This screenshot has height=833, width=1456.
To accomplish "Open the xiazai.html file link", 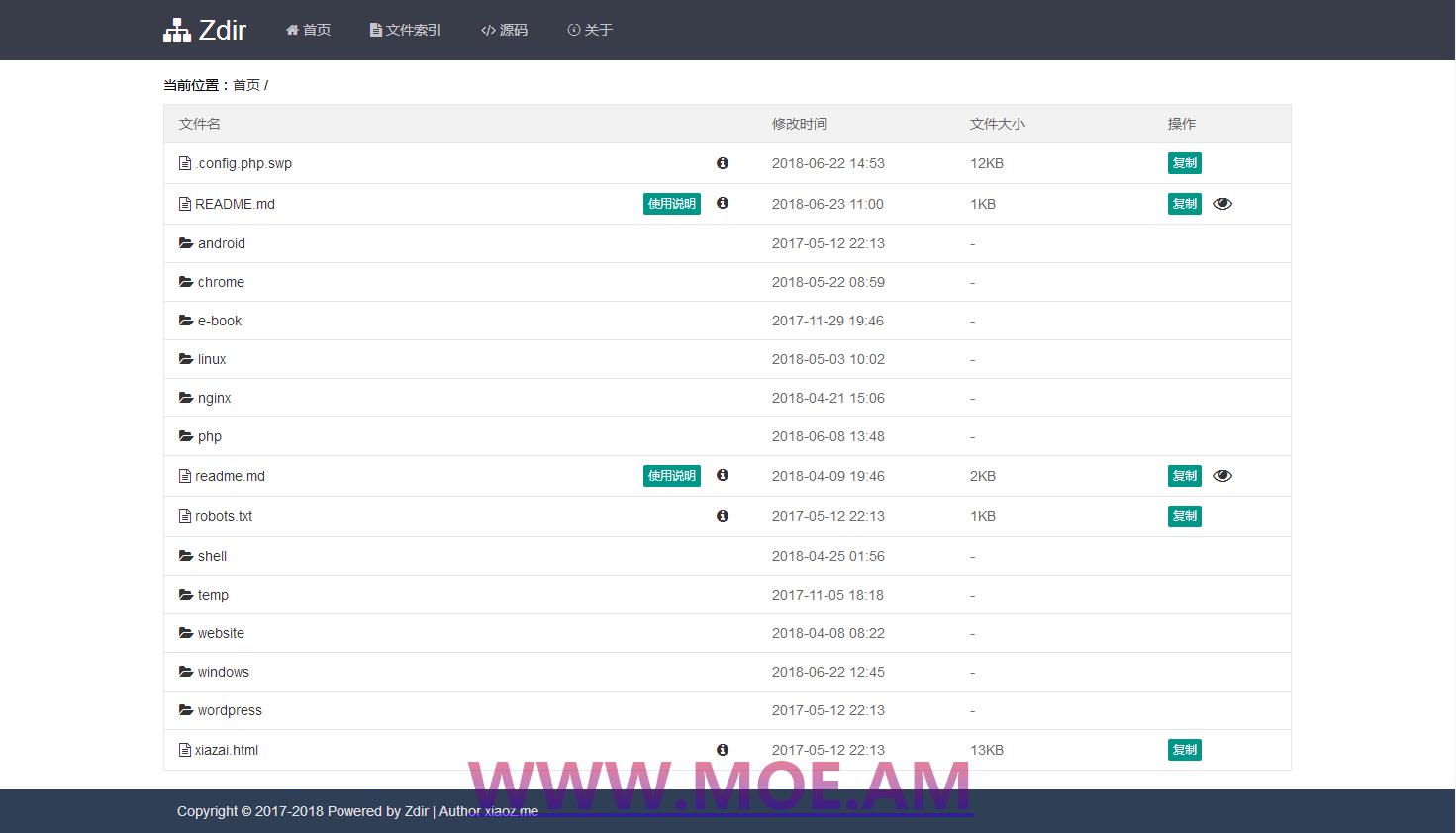I will coord(227,750).
